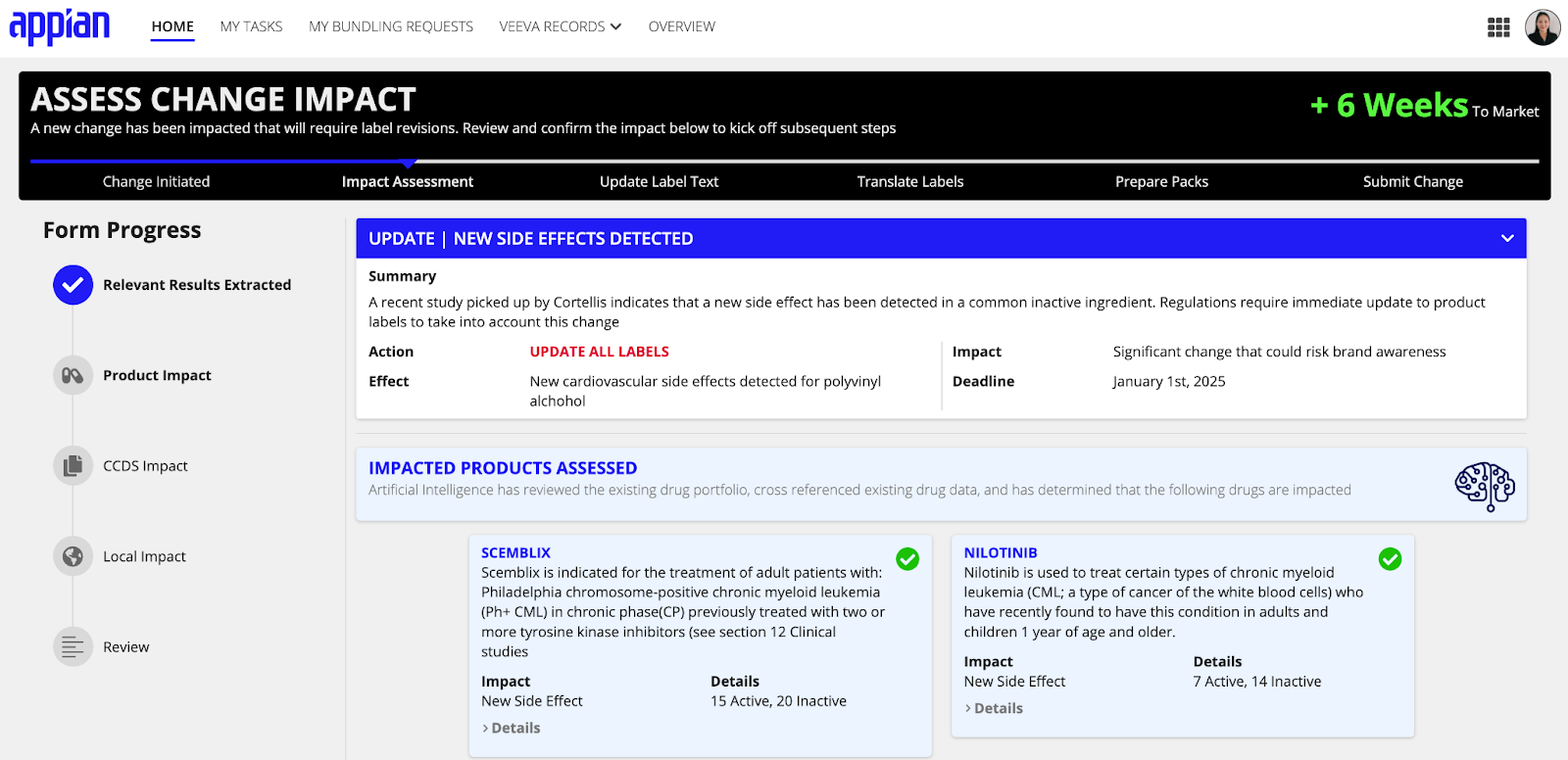Click the Form Progress heading
Viewport: 1568px width, 760px height.
pyautogui.click(x=122, y=230)
